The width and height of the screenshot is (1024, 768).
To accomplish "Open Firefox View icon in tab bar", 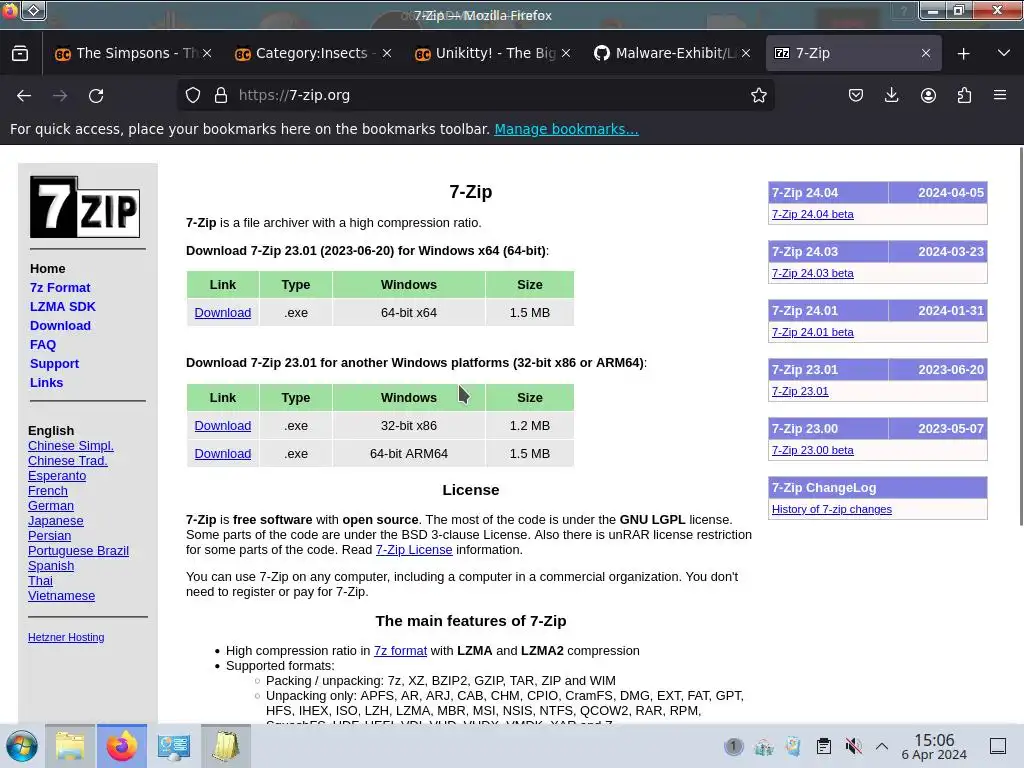I will [x=20, y=54].
